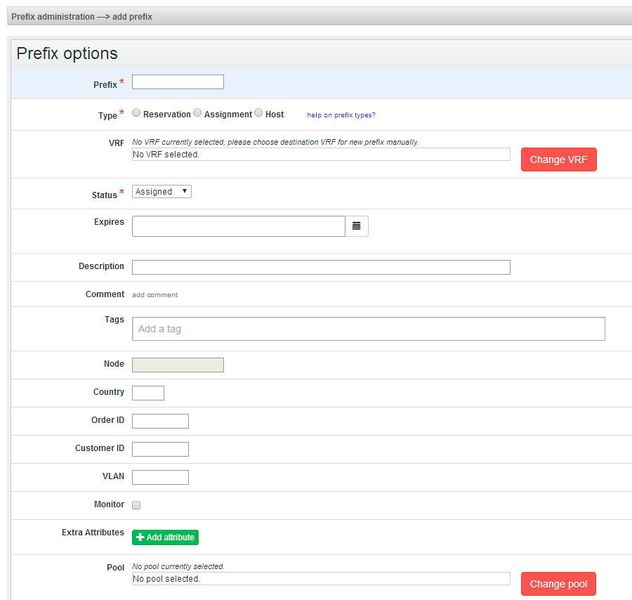
Task: Click the Node field
Action: 178,365
